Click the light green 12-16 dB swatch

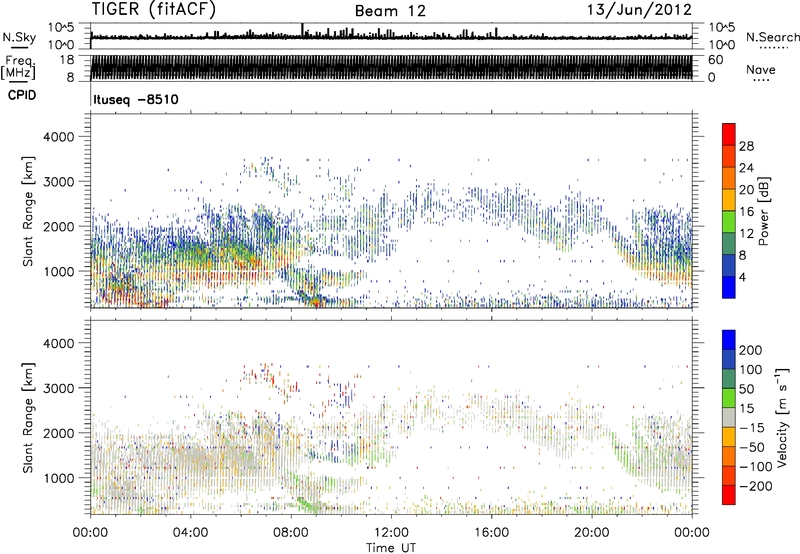729,221
